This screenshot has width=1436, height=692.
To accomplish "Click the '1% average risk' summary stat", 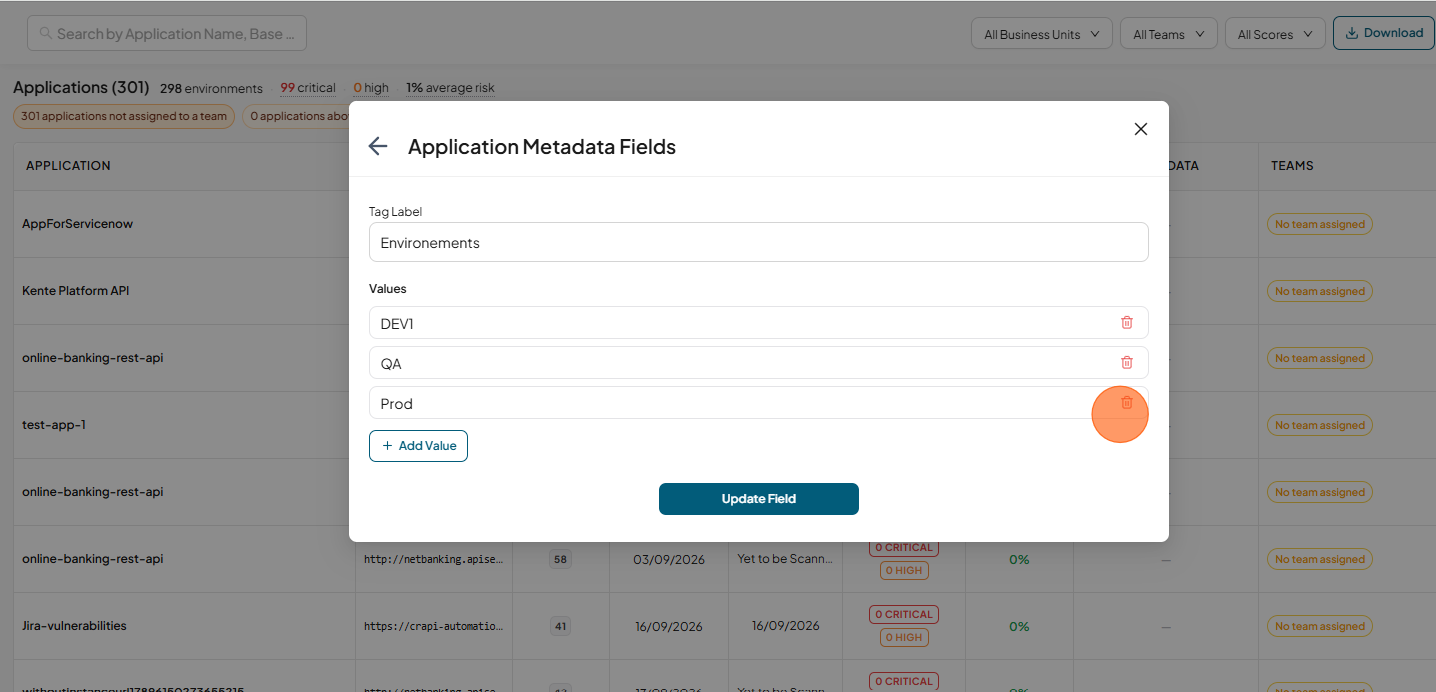I will (450, 88).
